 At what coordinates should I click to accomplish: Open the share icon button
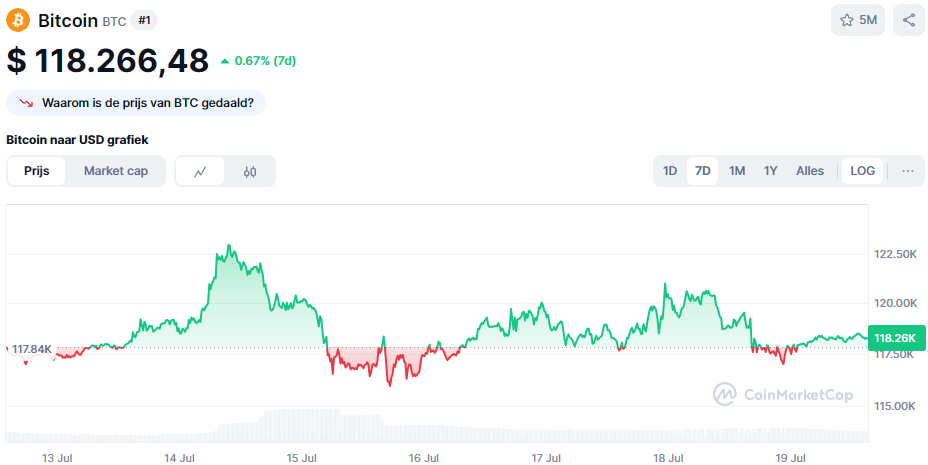click(x=908, y=20)
